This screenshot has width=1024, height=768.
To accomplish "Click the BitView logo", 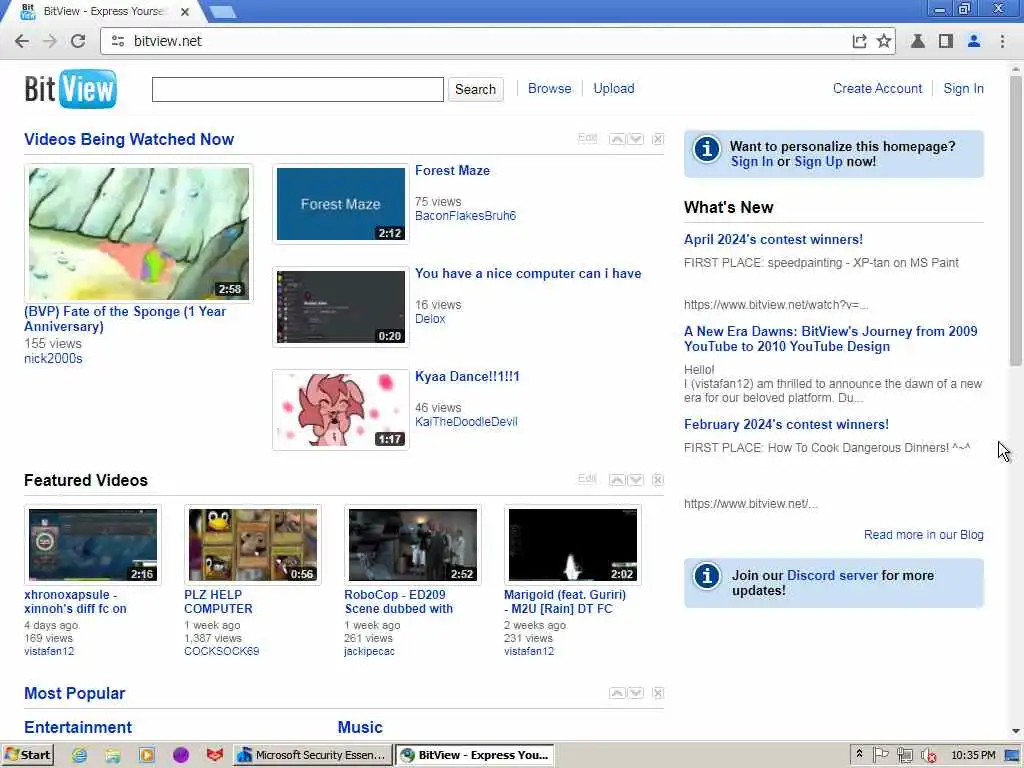I will coord(71,89).
